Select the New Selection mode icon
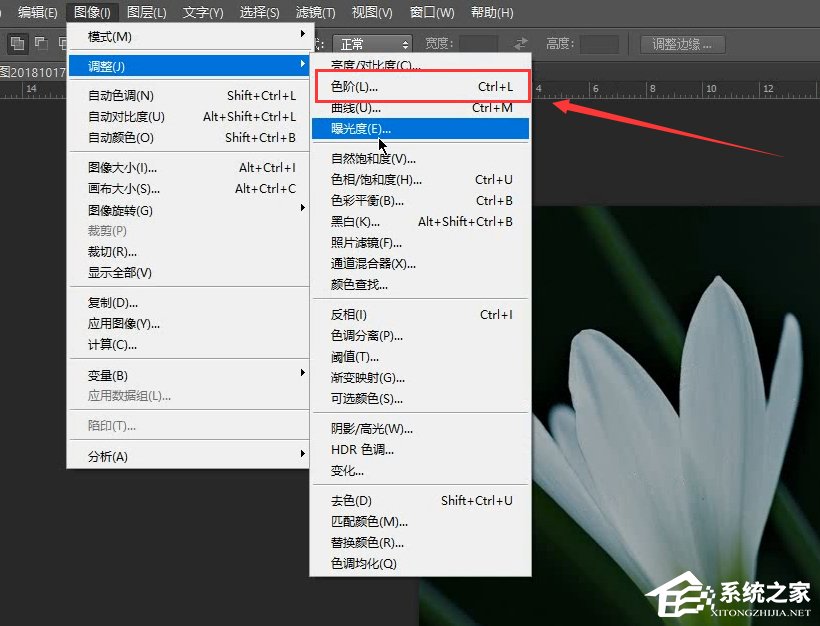 coord(16,42)
